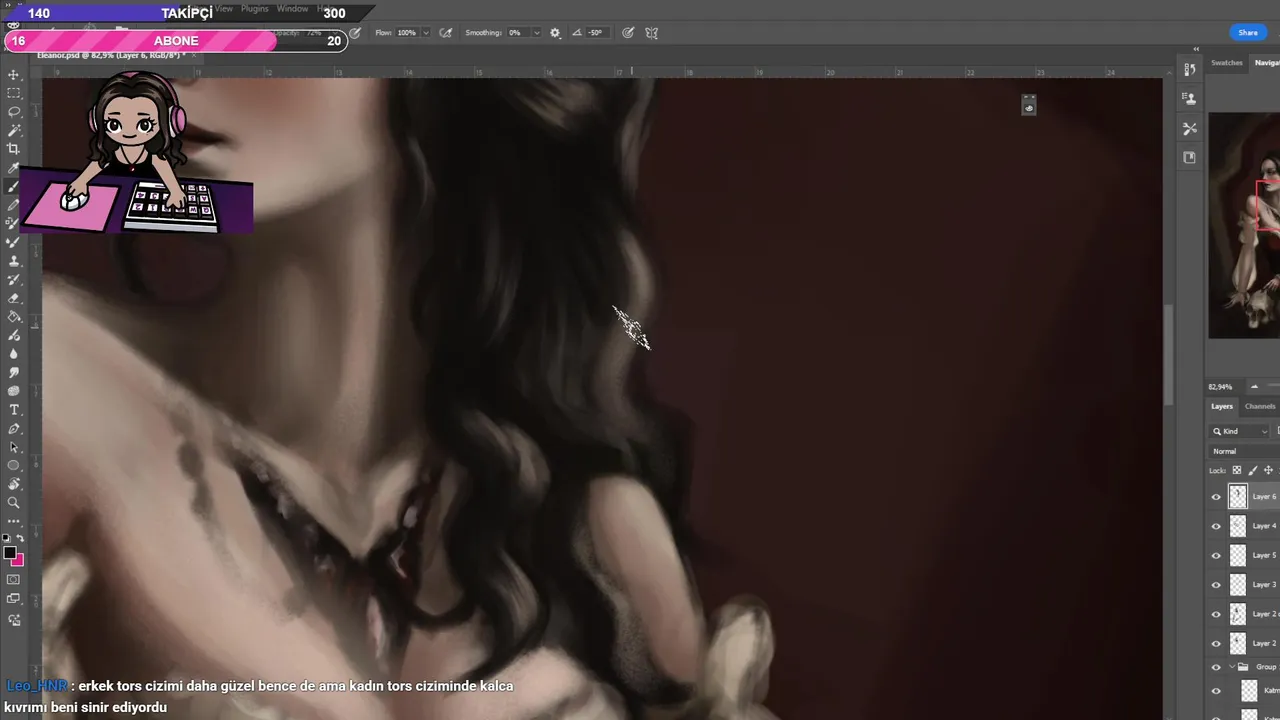
Task: Select the Eraser tool
Action: [14, 298]
